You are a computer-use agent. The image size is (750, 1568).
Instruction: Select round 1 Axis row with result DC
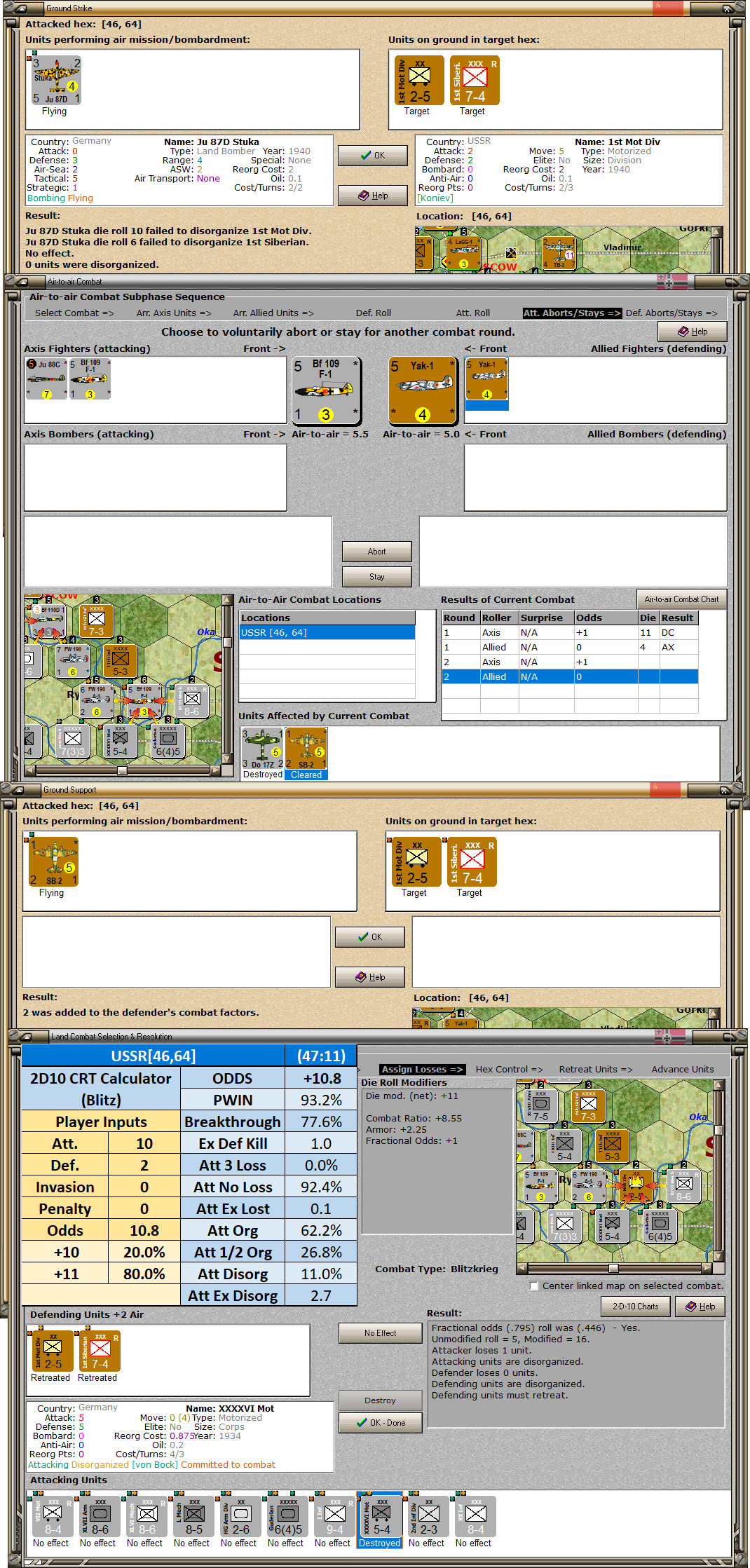point(569,633)
